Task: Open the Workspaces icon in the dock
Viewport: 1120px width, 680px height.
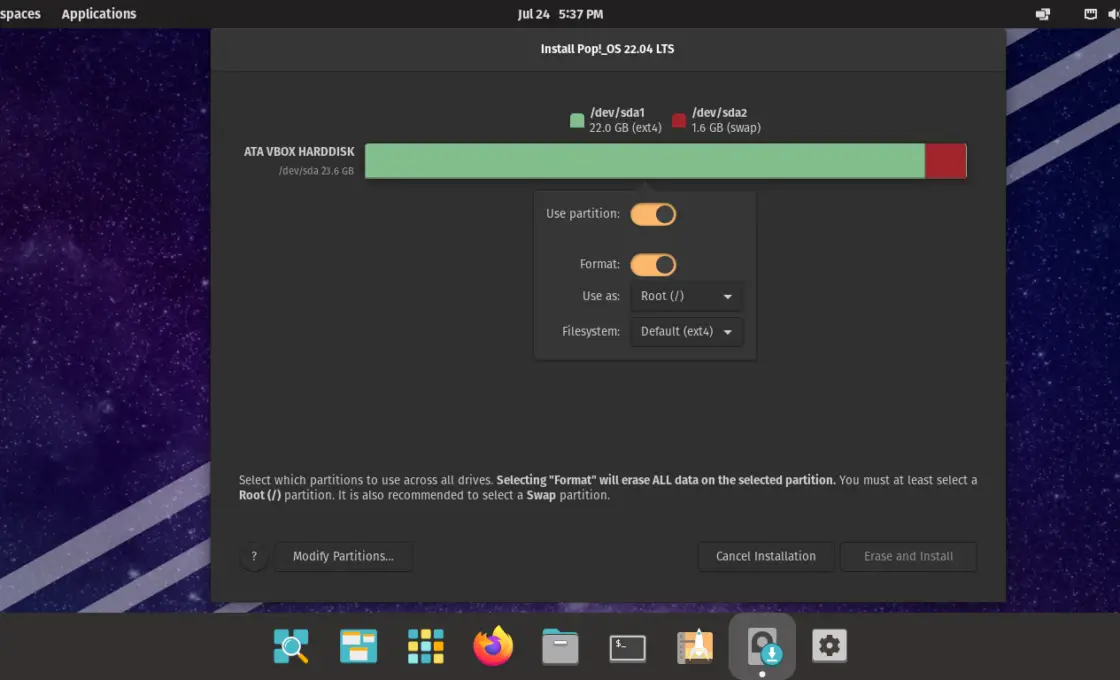Action: 358,646
